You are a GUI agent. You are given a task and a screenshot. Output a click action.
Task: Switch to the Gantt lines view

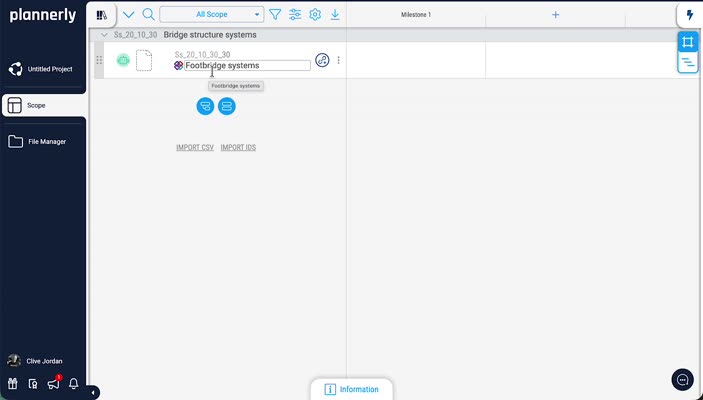688,62
